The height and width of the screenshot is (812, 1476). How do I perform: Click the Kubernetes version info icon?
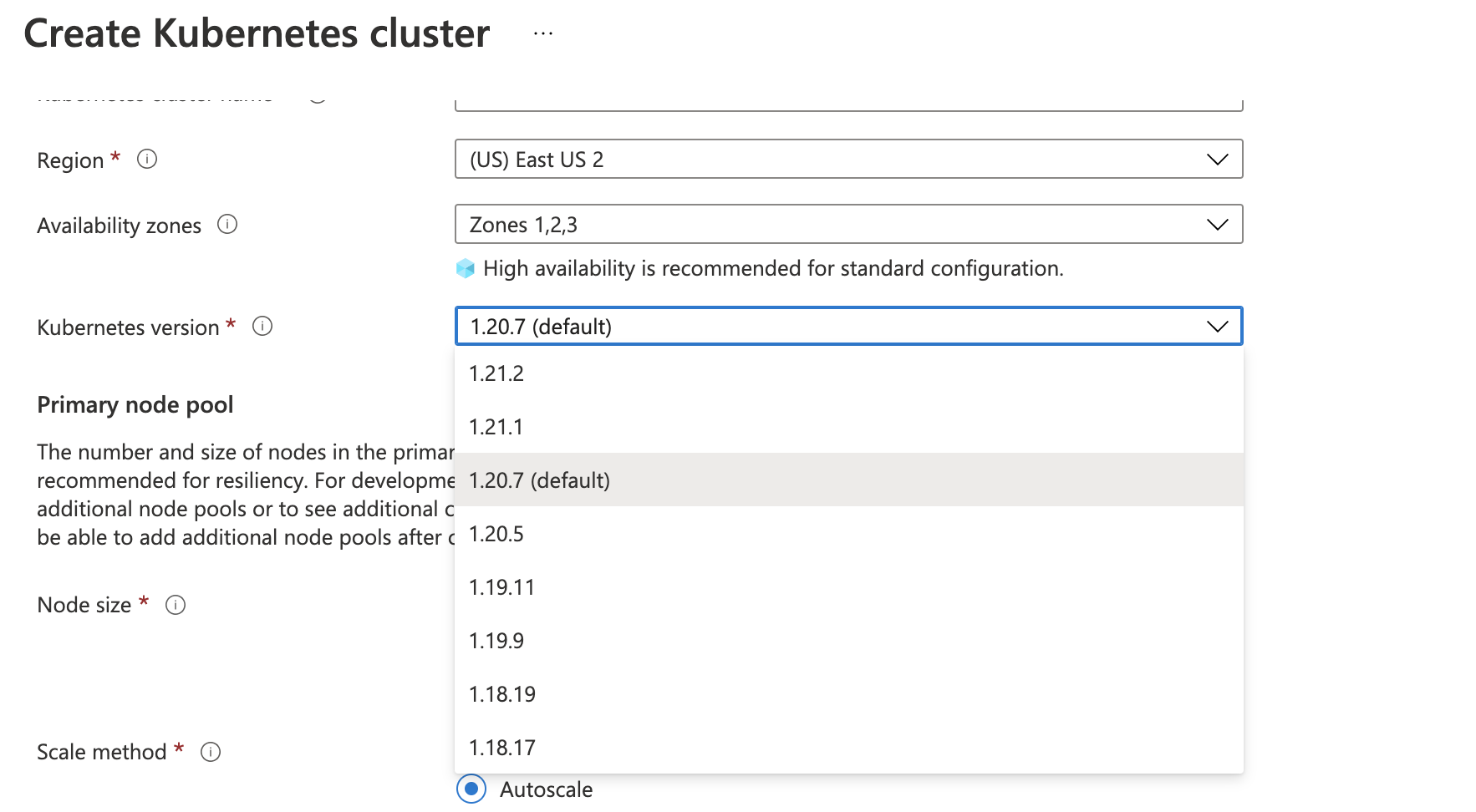tap(262, 327)
